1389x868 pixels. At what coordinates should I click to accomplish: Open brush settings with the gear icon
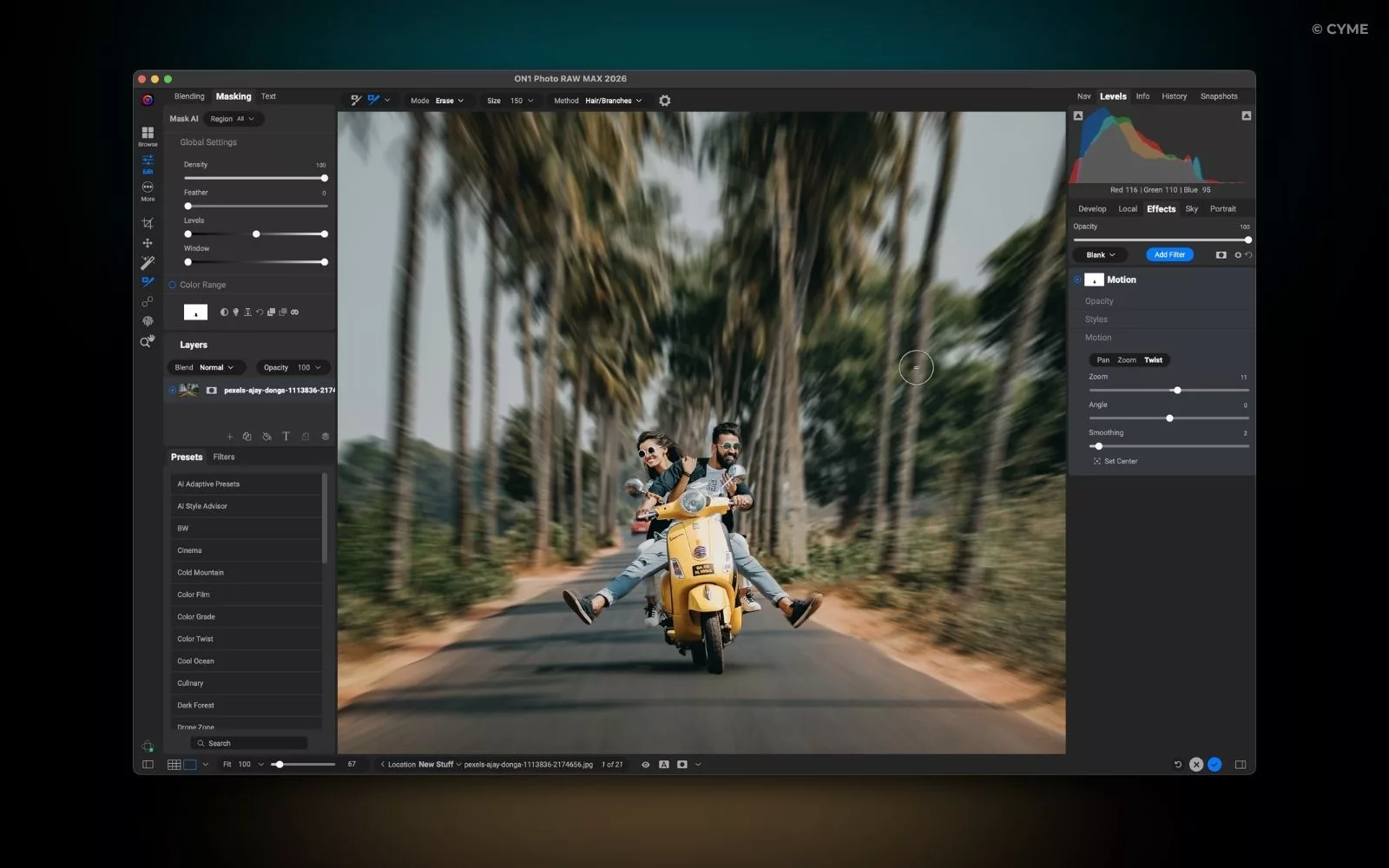coord(664,100)
